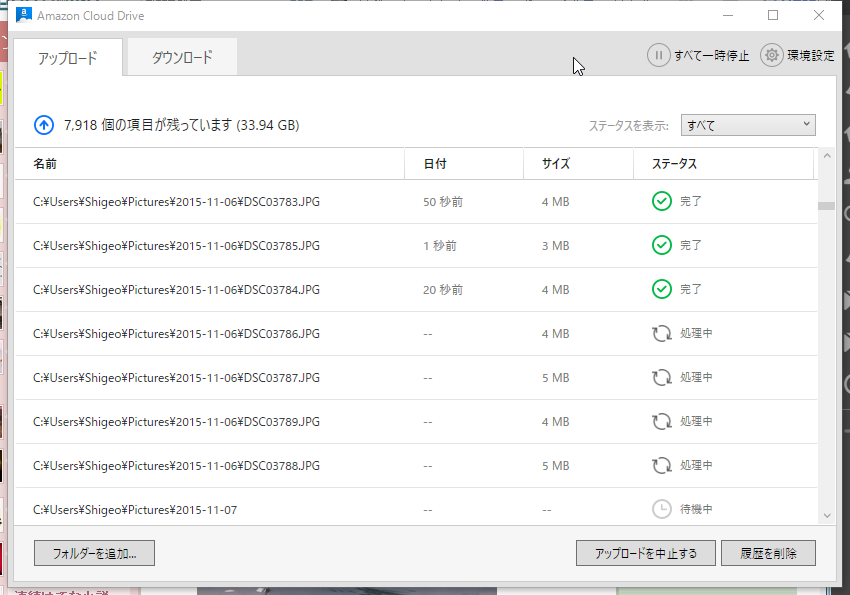
Task: Click the 待機中 status text
Action: click(696, 509)
